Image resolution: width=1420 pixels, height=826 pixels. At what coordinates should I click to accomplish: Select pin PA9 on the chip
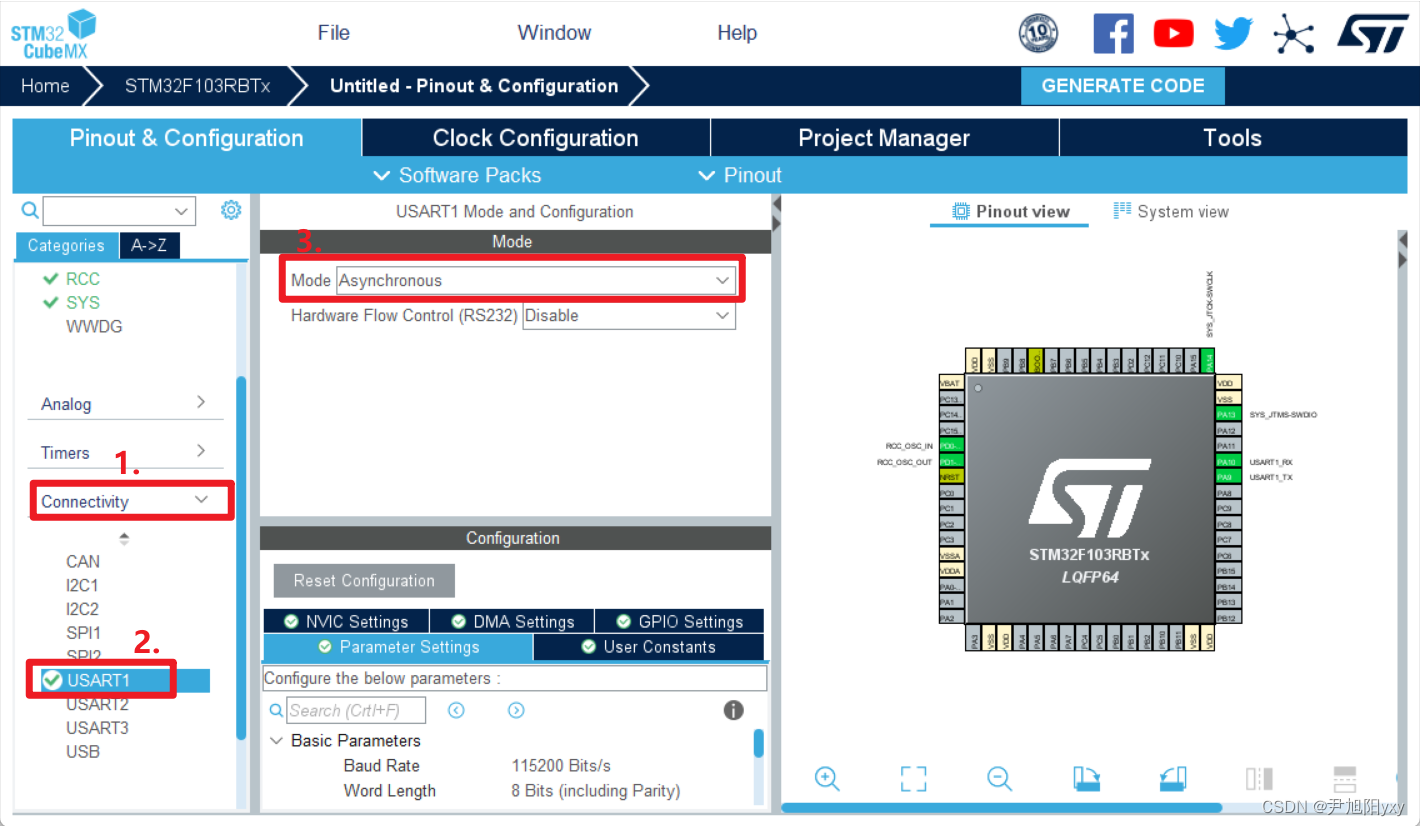click(1226, 477)
